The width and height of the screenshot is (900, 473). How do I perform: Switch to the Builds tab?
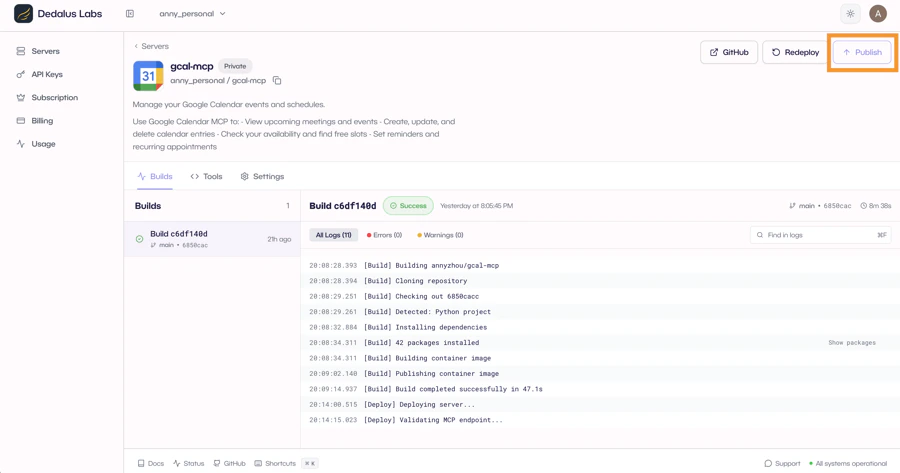click(x=155, y=176)
